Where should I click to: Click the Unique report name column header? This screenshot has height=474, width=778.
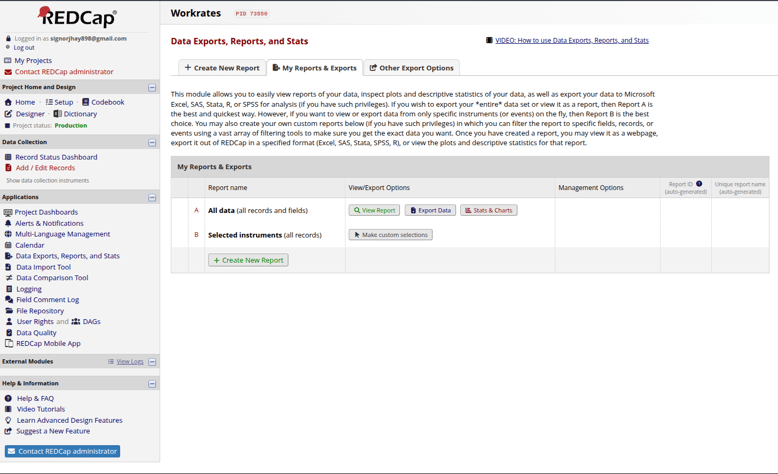click(740, 188)
